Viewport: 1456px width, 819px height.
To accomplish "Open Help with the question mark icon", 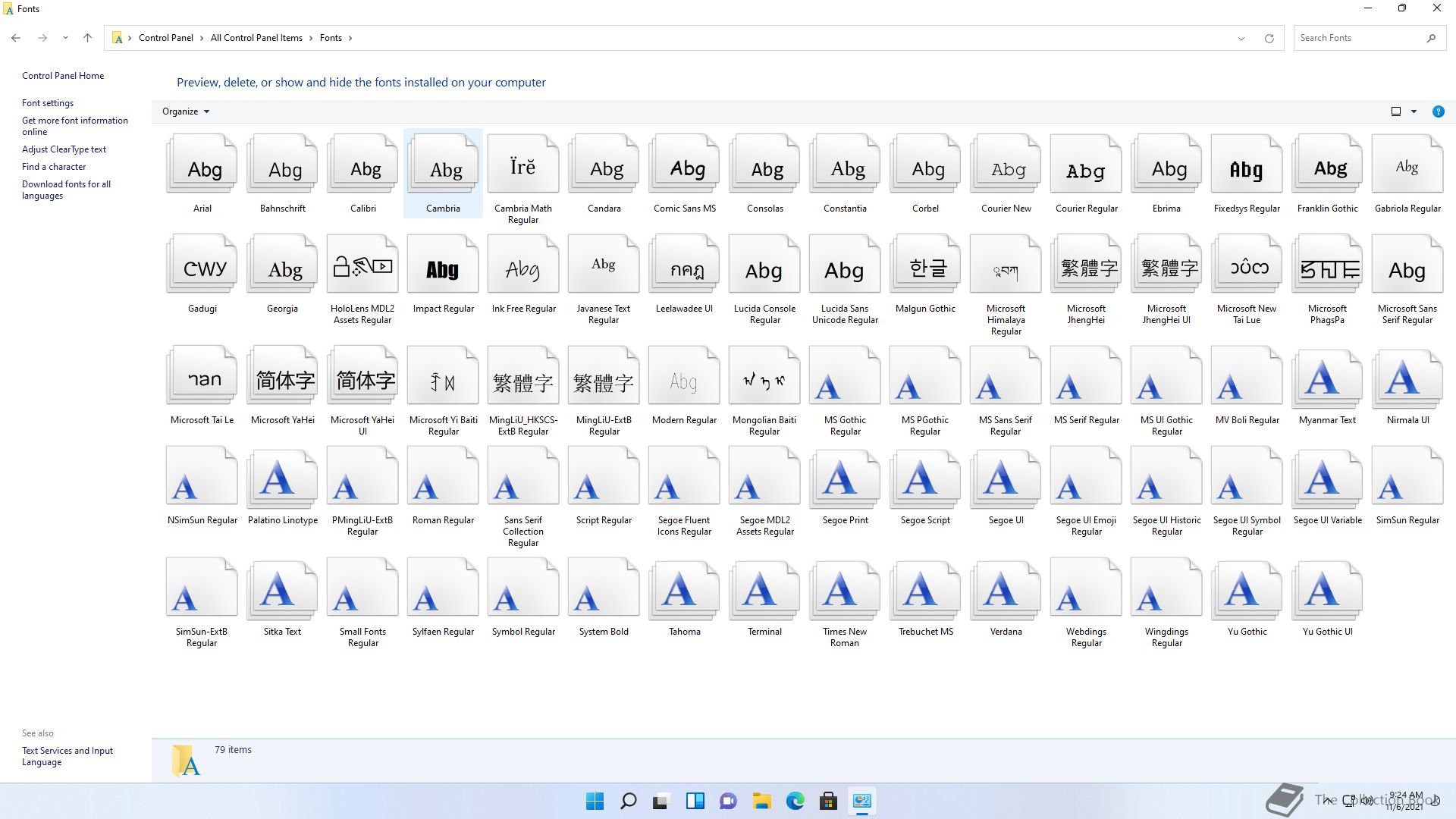I will [x=1438, y=111].
